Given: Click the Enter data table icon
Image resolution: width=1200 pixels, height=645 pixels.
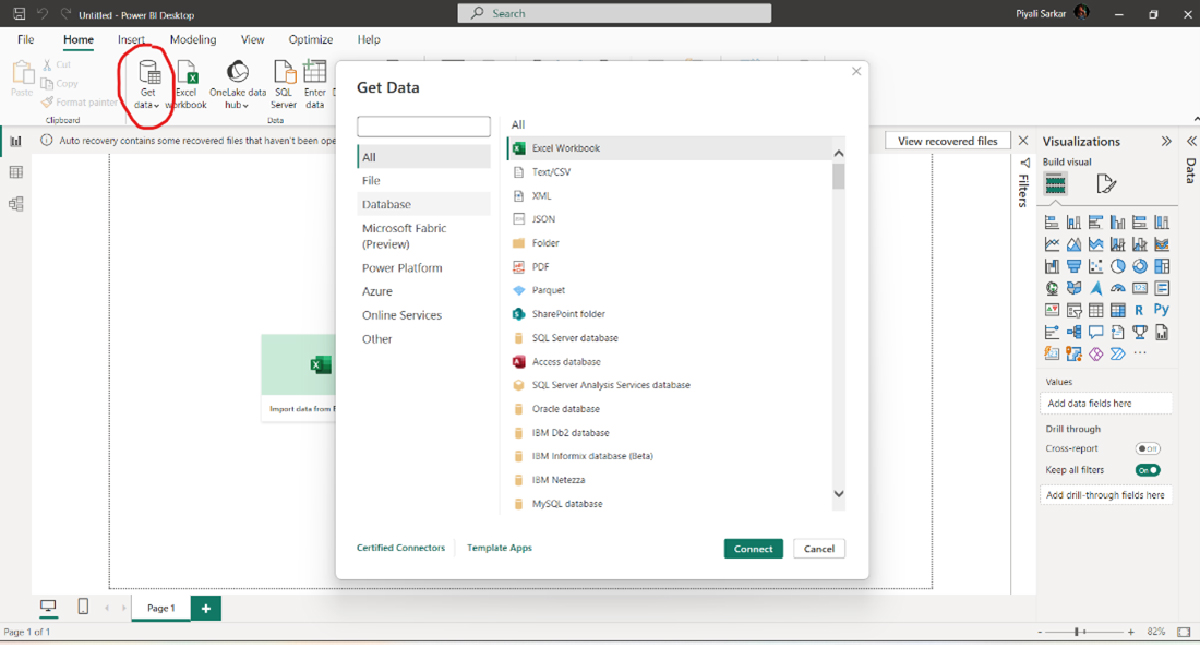Looking at the screenshot, I should pos(315,73).
